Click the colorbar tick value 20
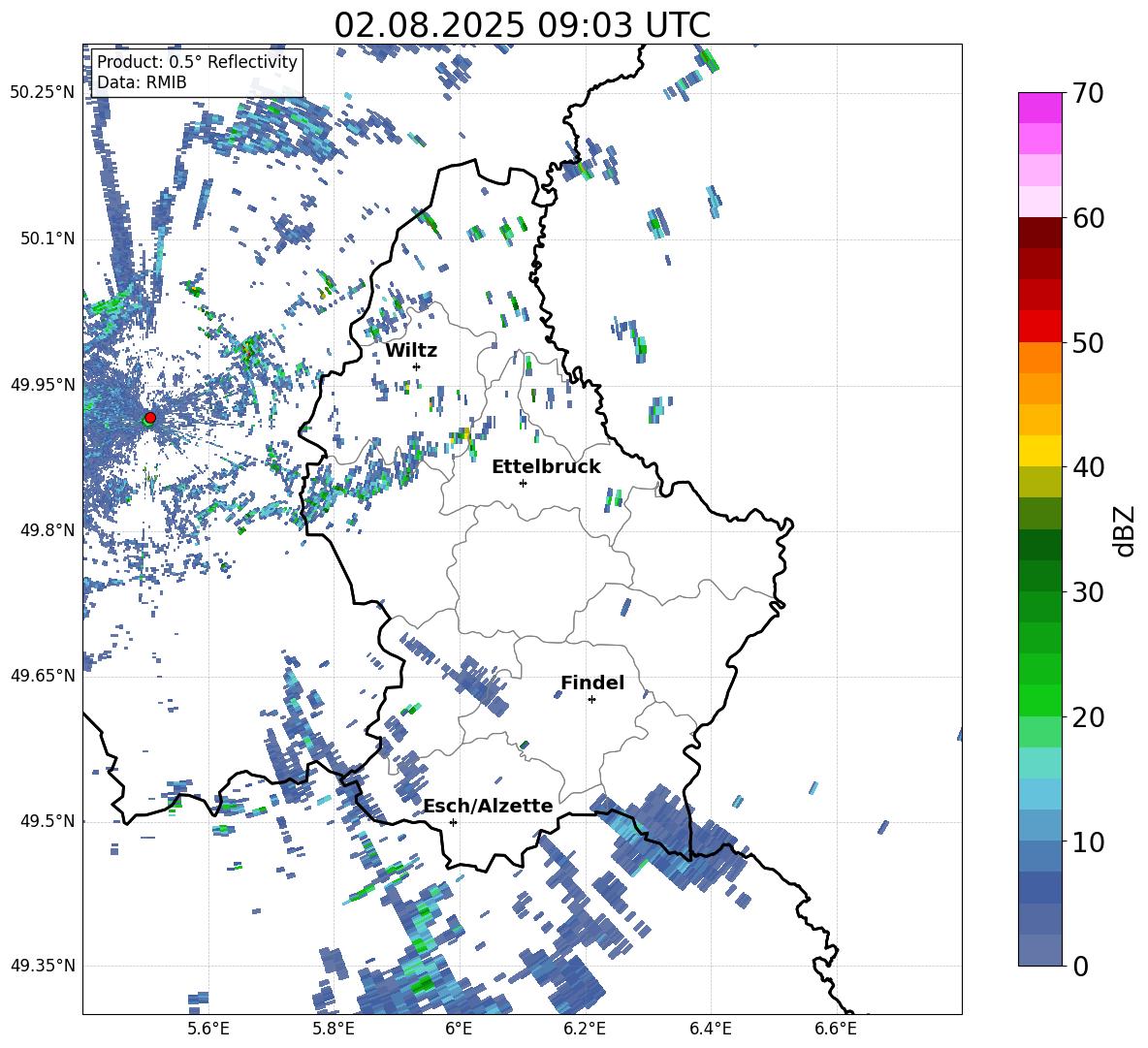The height and width of the screenshot is (1048, 1148). 1088,717
